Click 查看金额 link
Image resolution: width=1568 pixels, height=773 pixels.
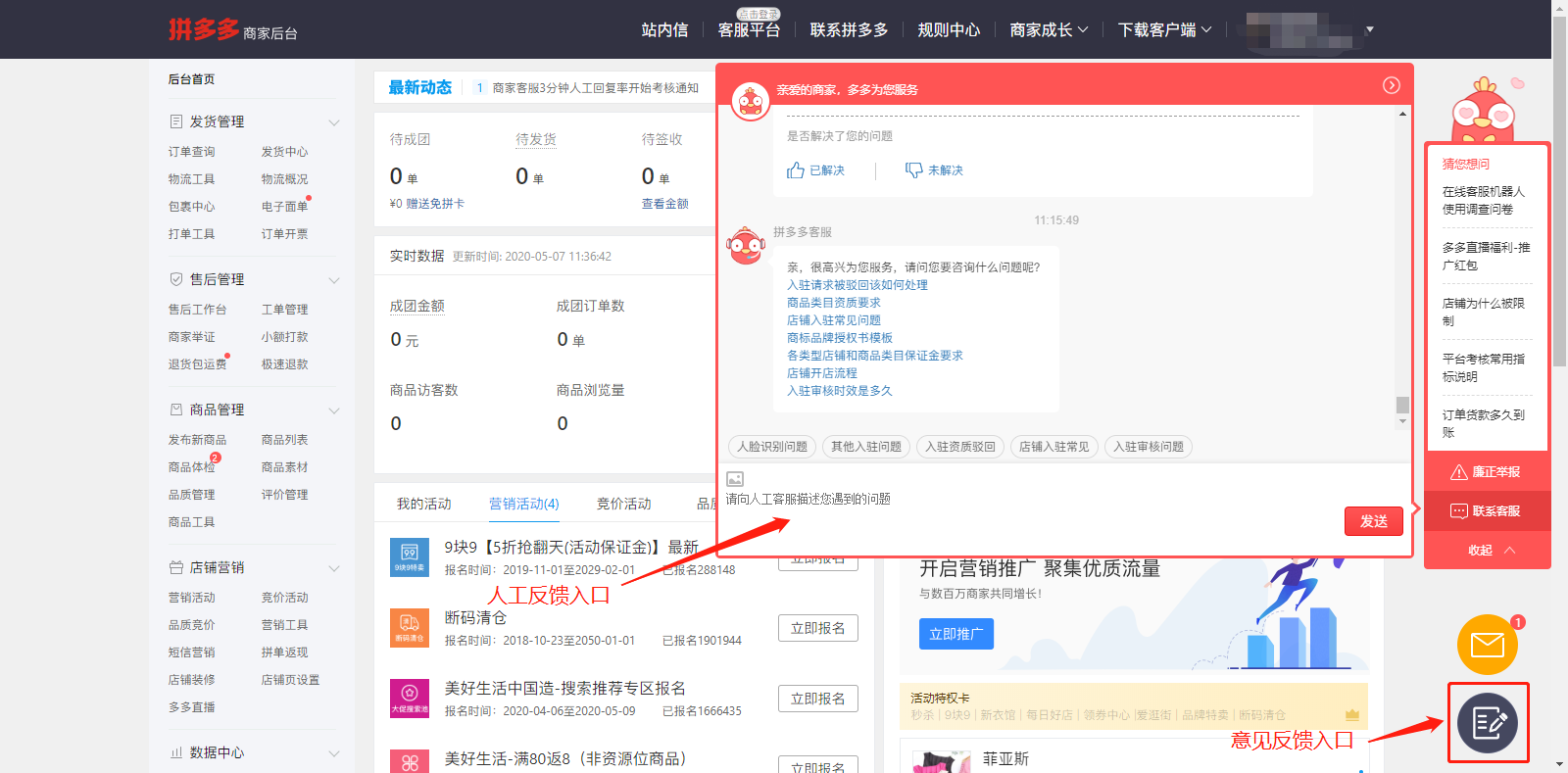pos(665,204)
